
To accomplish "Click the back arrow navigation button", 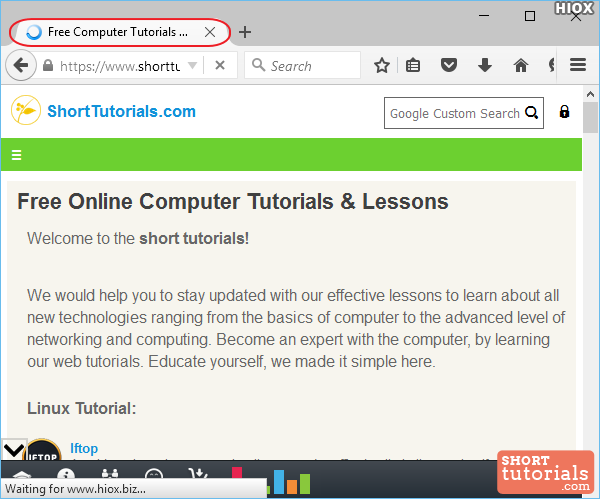I will click(x=21, y=65).
